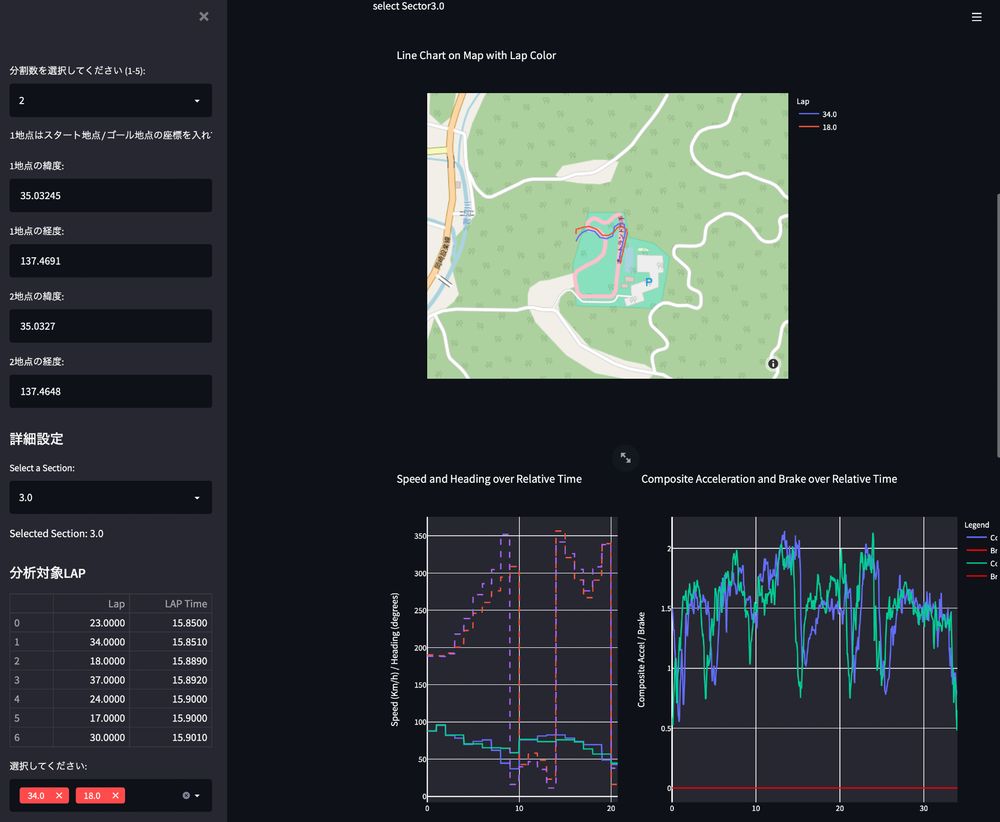Click the Composite Acceleration chart plot area
Viewport: 1000px width, 822px height.
[814, 657]
